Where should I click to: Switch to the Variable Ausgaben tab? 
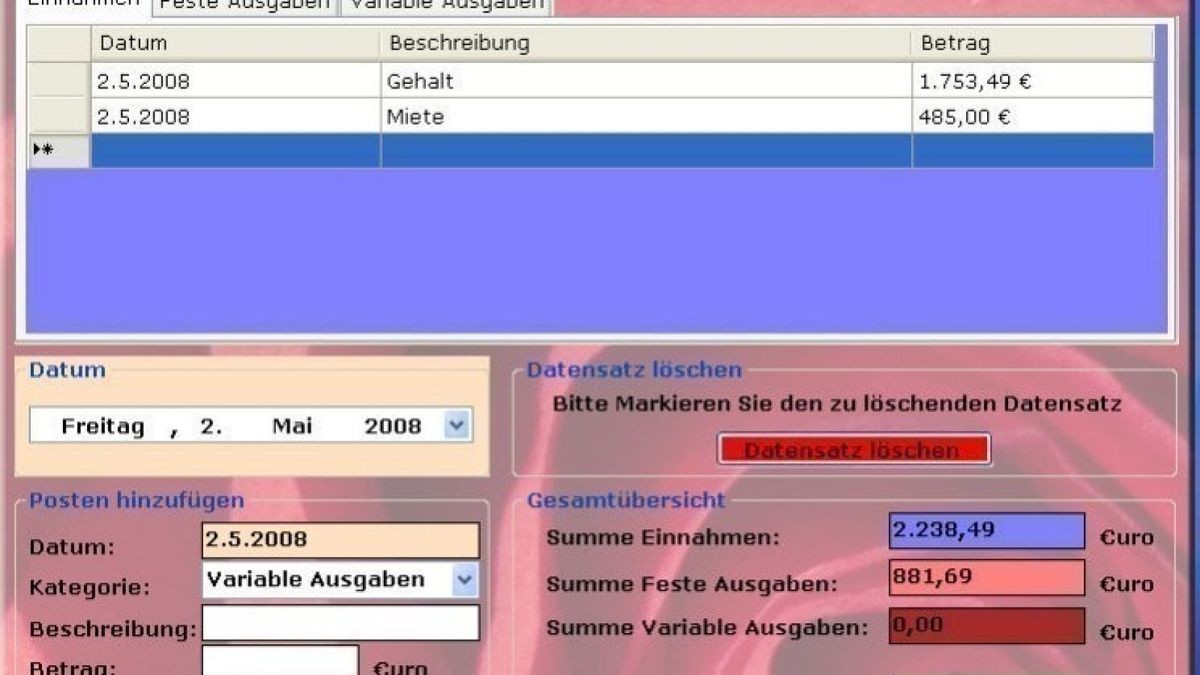point(443,5)
